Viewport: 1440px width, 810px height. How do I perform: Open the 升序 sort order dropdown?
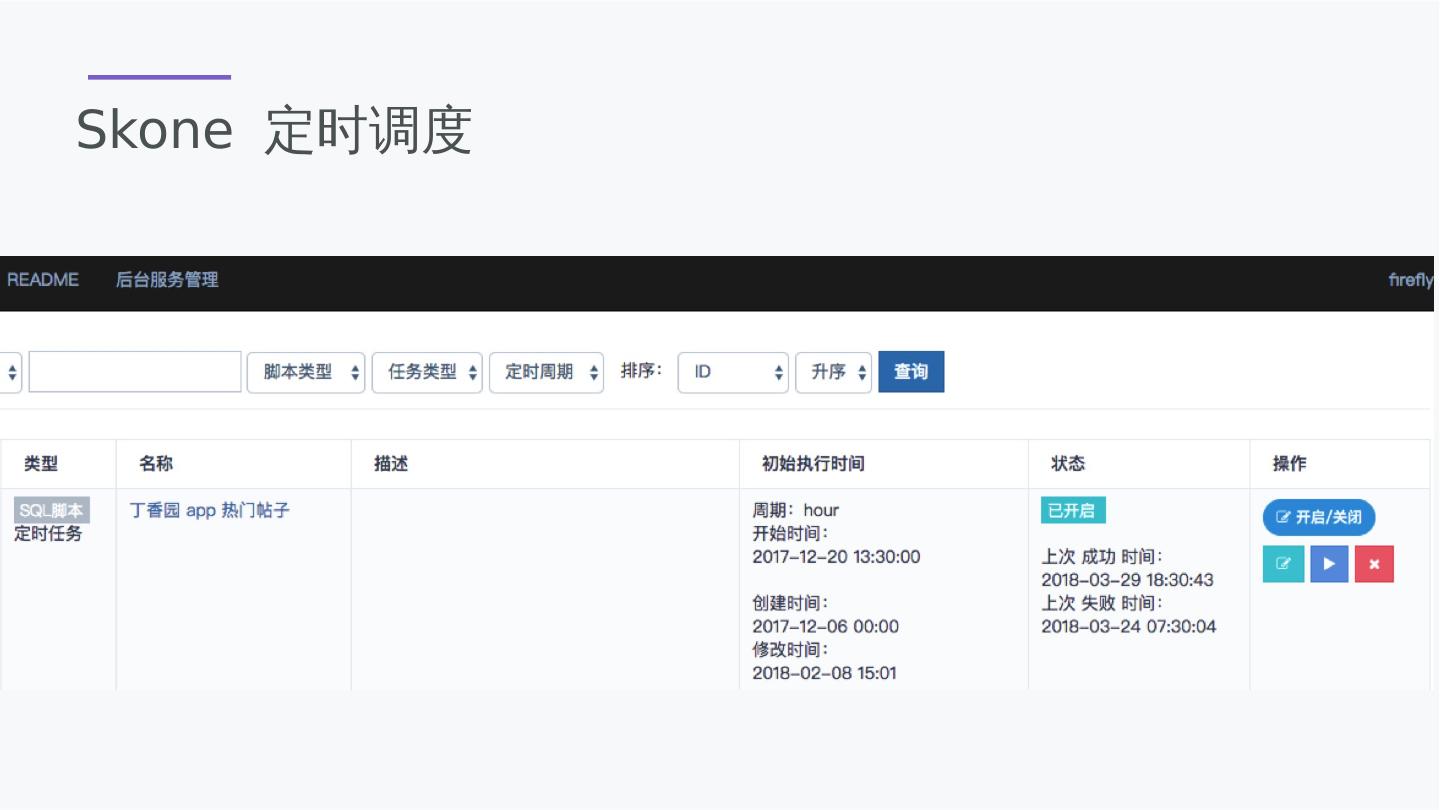pyautogui.click(x=833, y=372)
